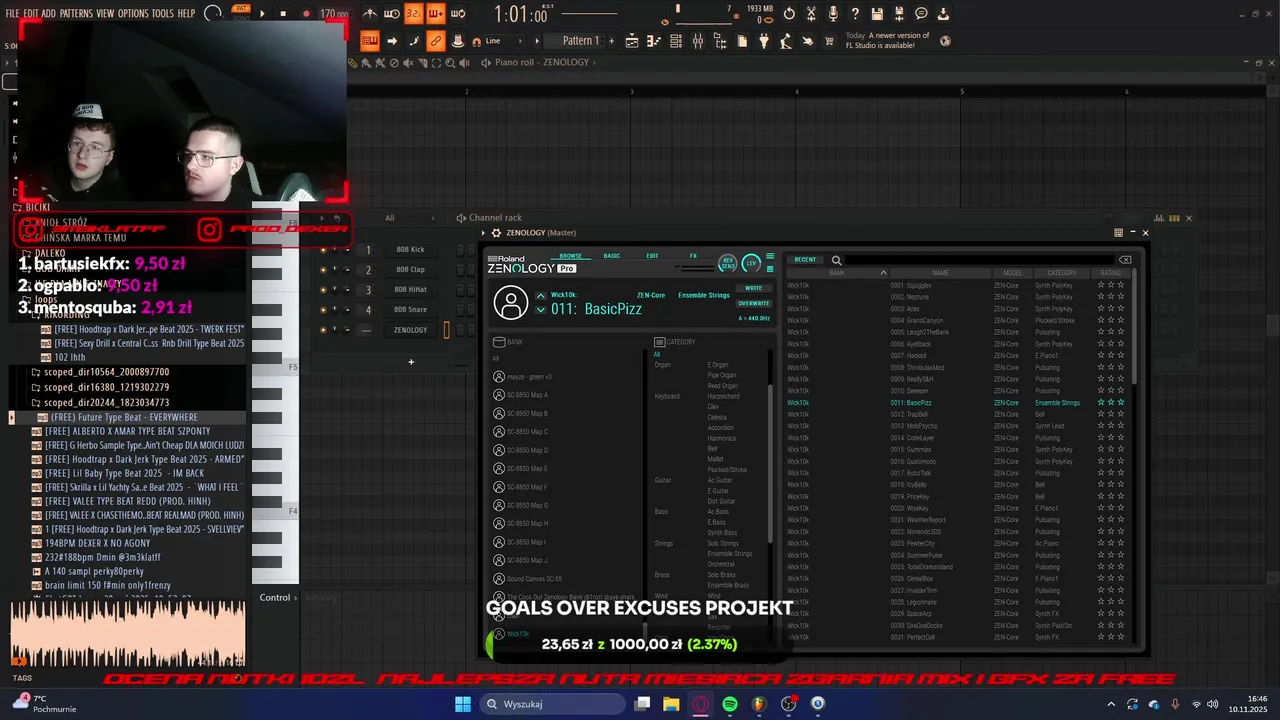Mute the 808 HiHat channel
This screenshot has width=1280, height=720.
tap(323, 290)
